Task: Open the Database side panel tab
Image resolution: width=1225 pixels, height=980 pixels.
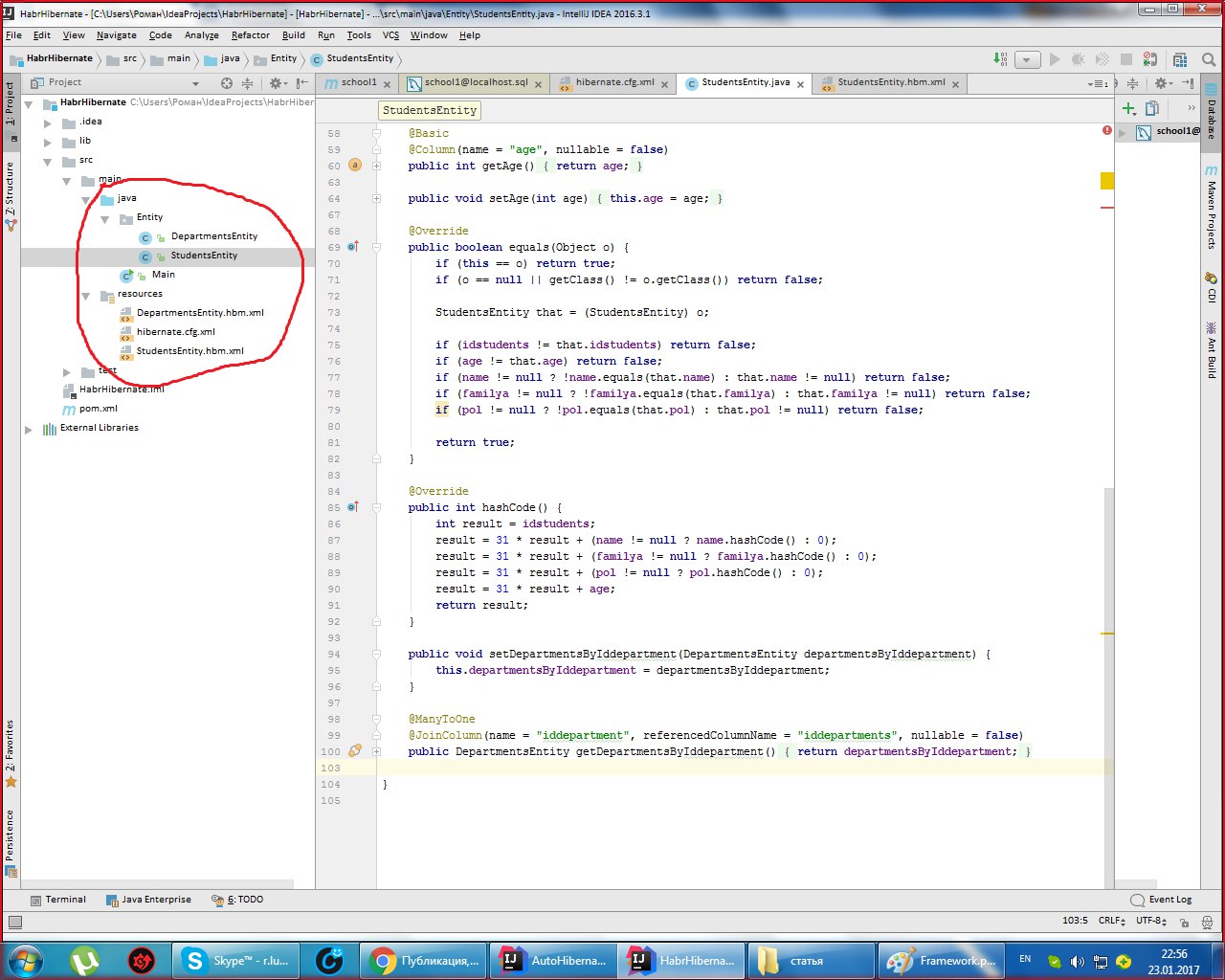Action: pyautogui.click(x=1212, y=114)
